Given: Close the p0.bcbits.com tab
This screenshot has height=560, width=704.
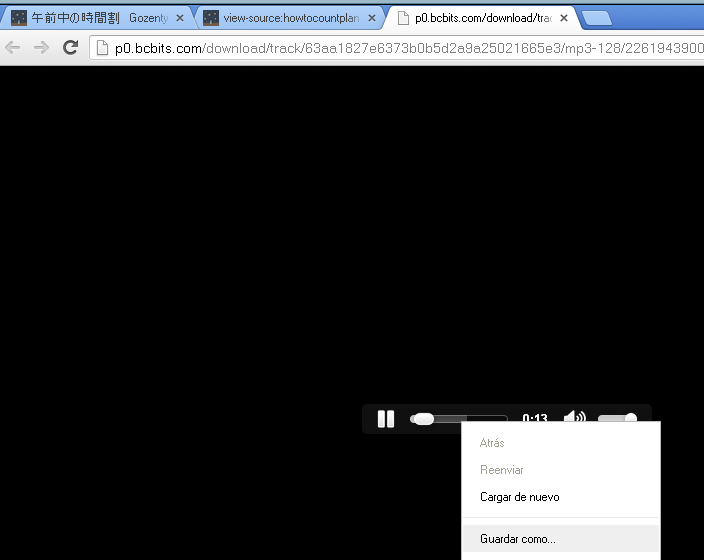Looking at the screenshot, I should click(x=564, y=18).
